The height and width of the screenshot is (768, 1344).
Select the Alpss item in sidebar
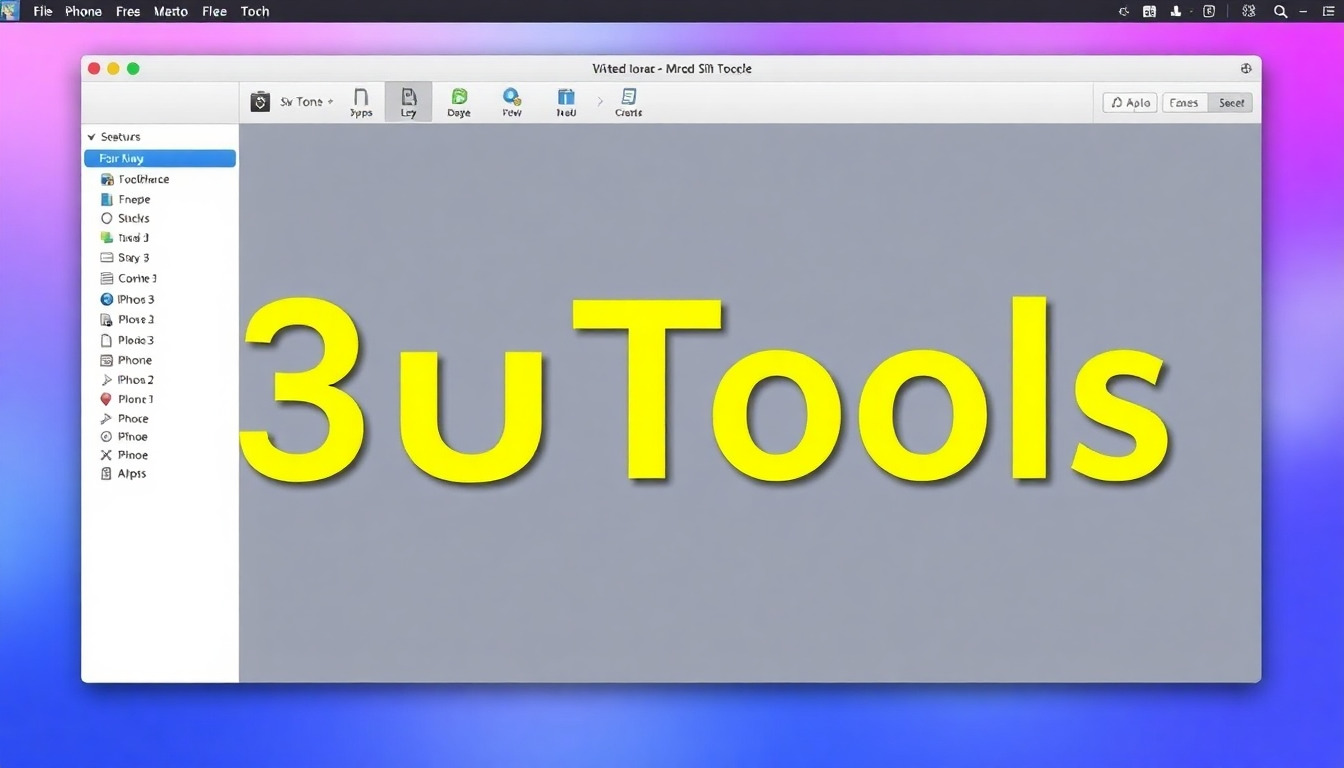pos(131,474)
